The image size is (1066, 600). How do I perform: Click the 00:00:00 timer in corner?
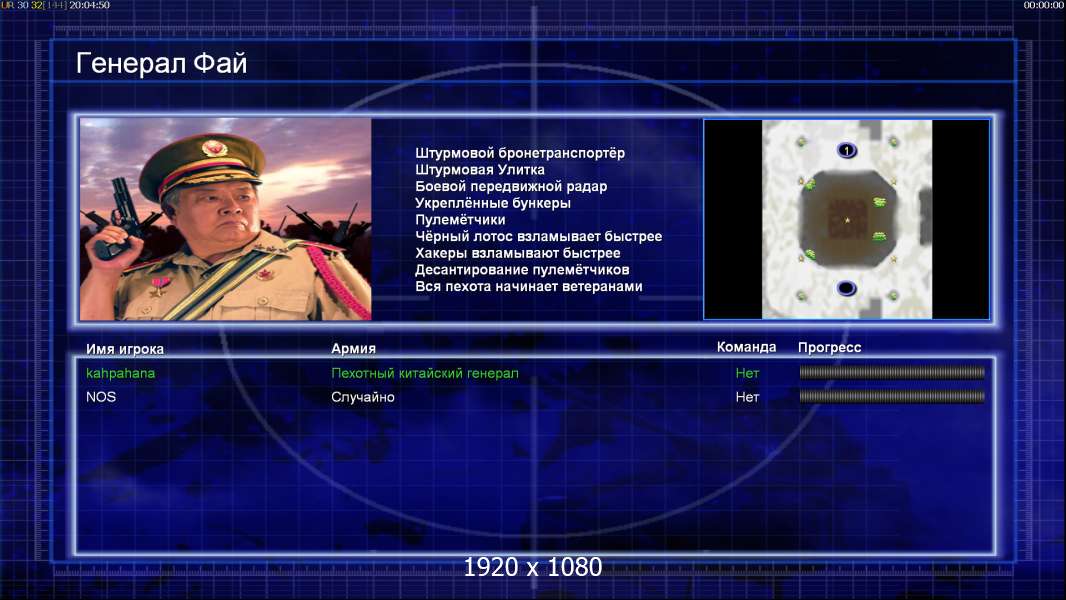point(1044,5)
